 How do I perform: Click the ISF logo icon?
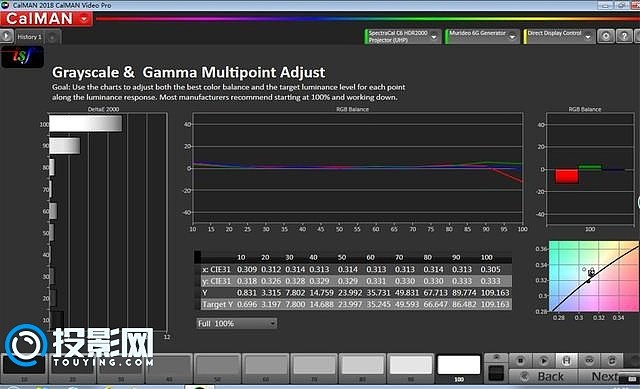coord(22,57)
